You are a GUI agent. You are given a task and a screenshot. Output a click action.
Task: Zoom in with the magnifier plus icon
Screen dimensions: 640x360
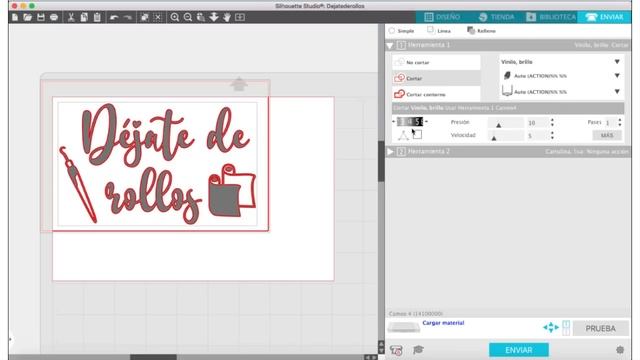coord(175,17)
